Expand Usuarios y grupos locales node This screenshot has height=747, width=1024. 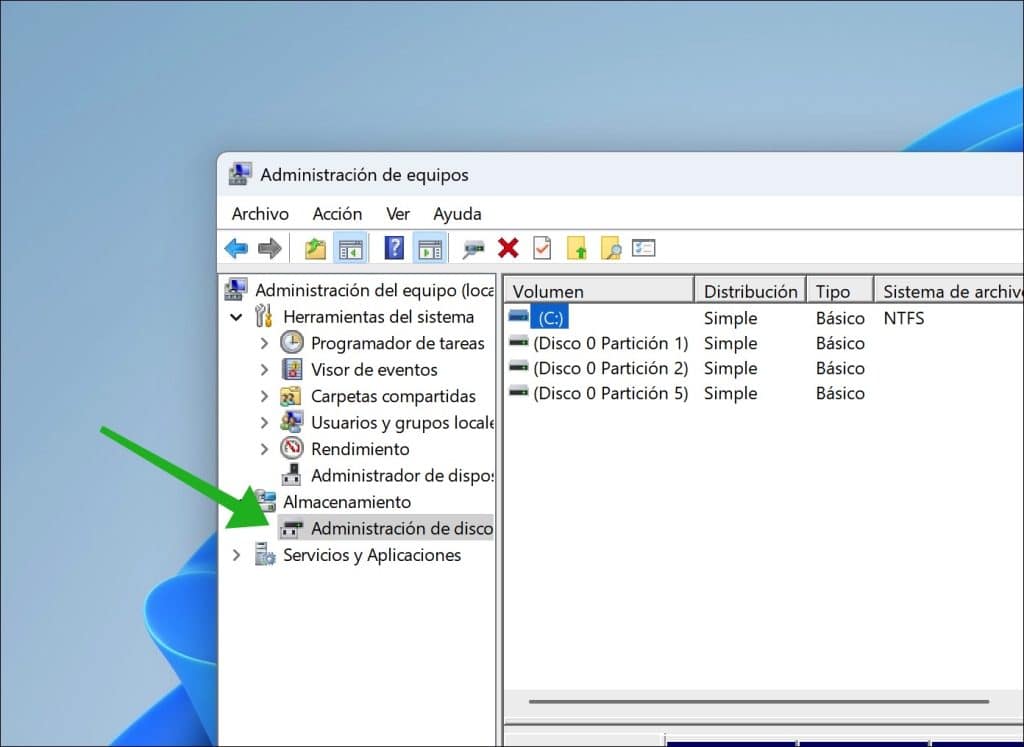[264, 422]
